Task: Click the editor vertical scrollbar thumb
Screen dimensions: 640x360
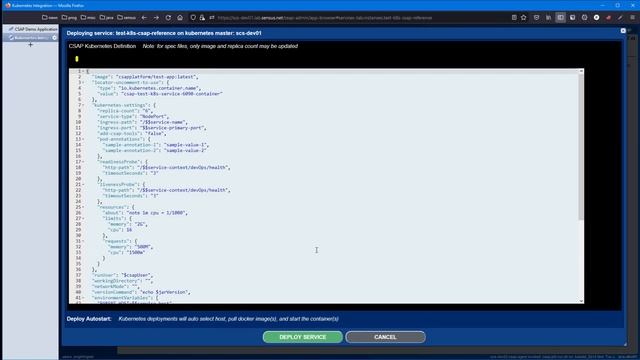Action: click(581, 147)
